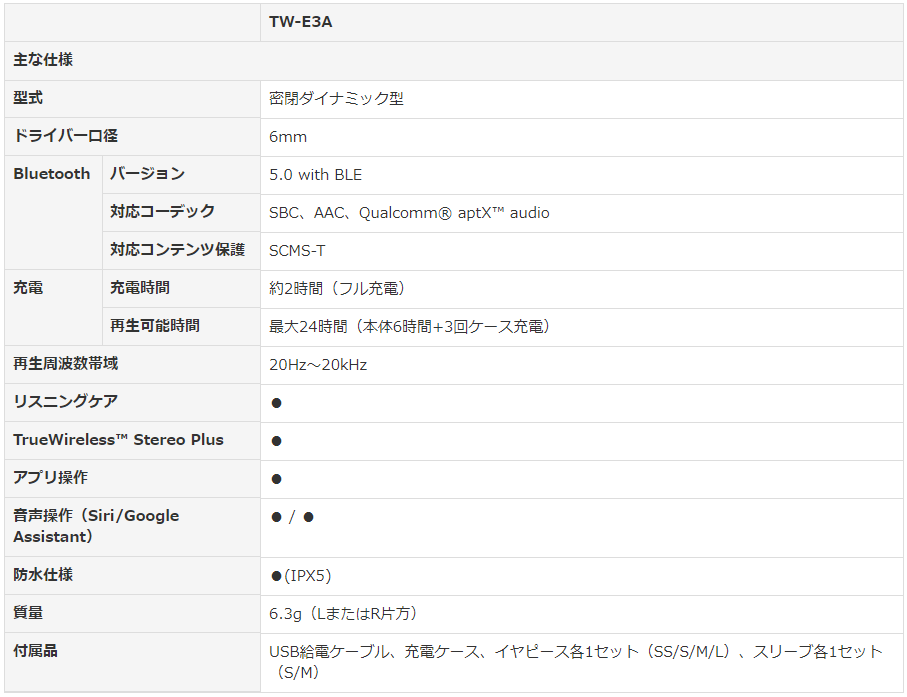This screenshot has height=697, width=907.
Task: Click the bullet mark in アプリ操作 row
Action: click(x=277, y=479)
